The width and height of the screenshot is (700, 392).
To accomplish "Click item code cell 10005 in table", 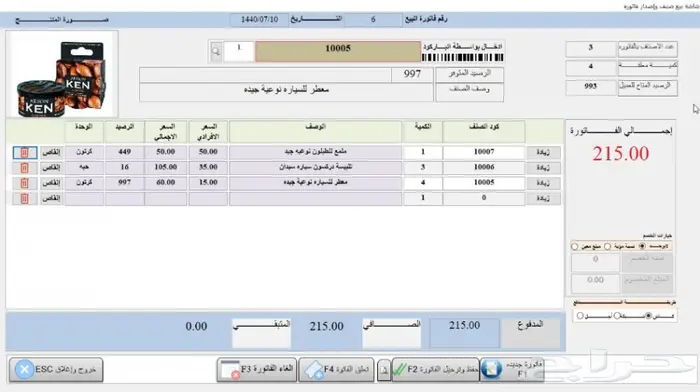I will click(x=484, y=183).
